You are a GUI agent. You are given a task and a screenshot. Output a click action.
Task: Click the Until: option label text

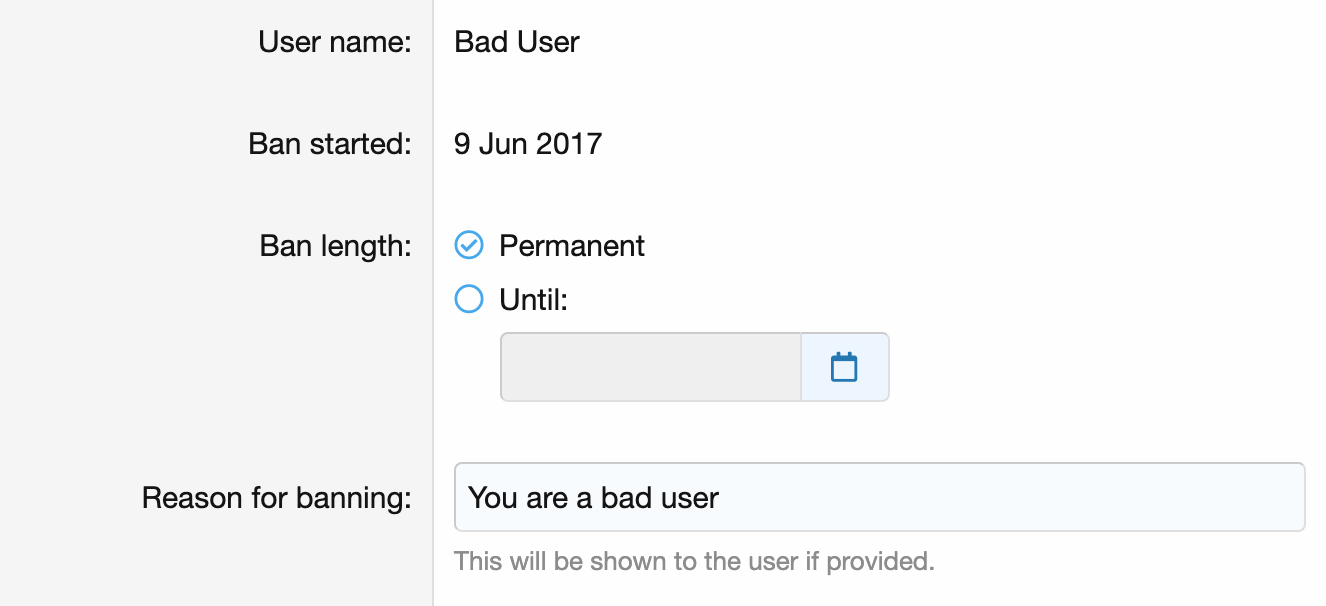[533, 299]
